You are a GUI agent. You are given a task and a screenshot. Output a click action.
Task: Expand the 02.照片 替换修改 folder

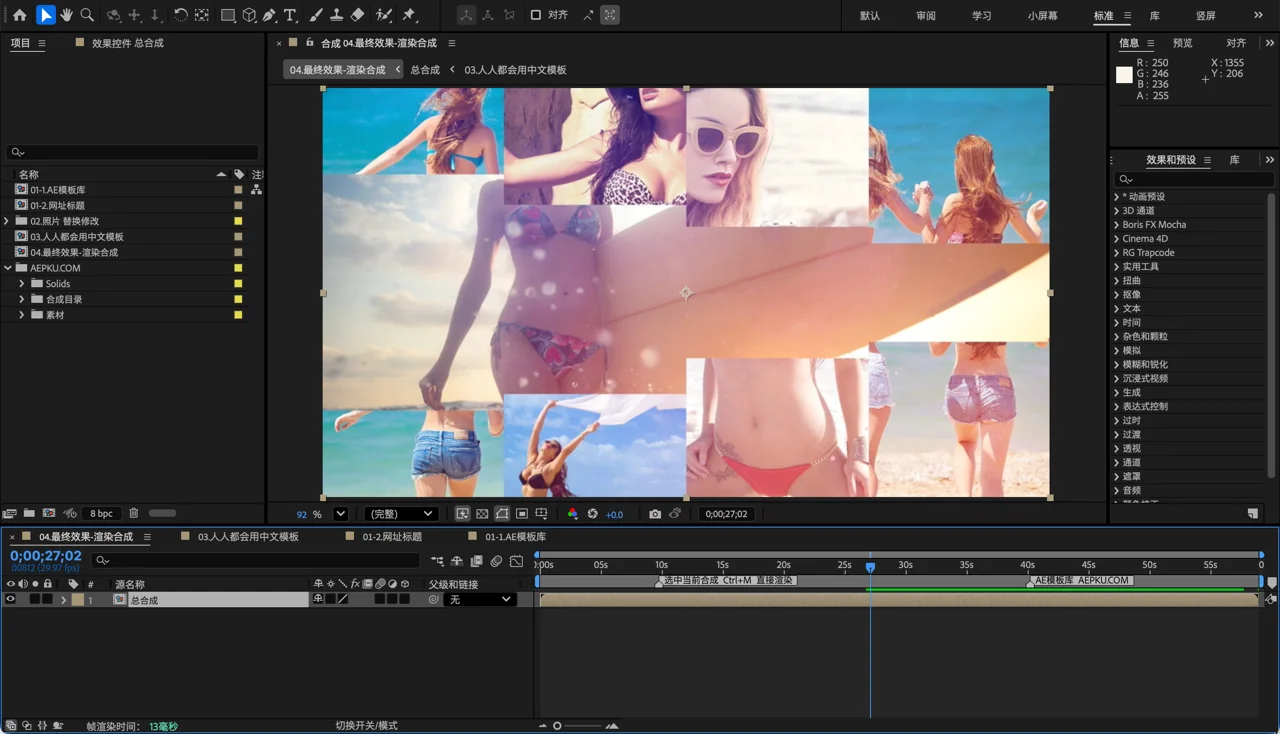7,221
